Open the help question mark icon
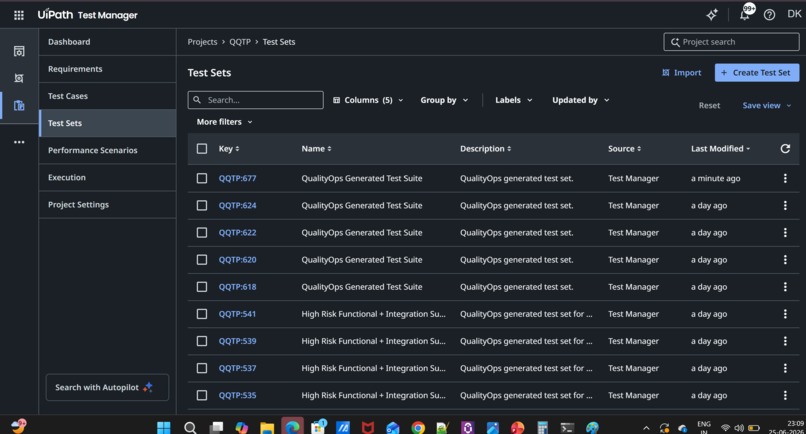 769,15
